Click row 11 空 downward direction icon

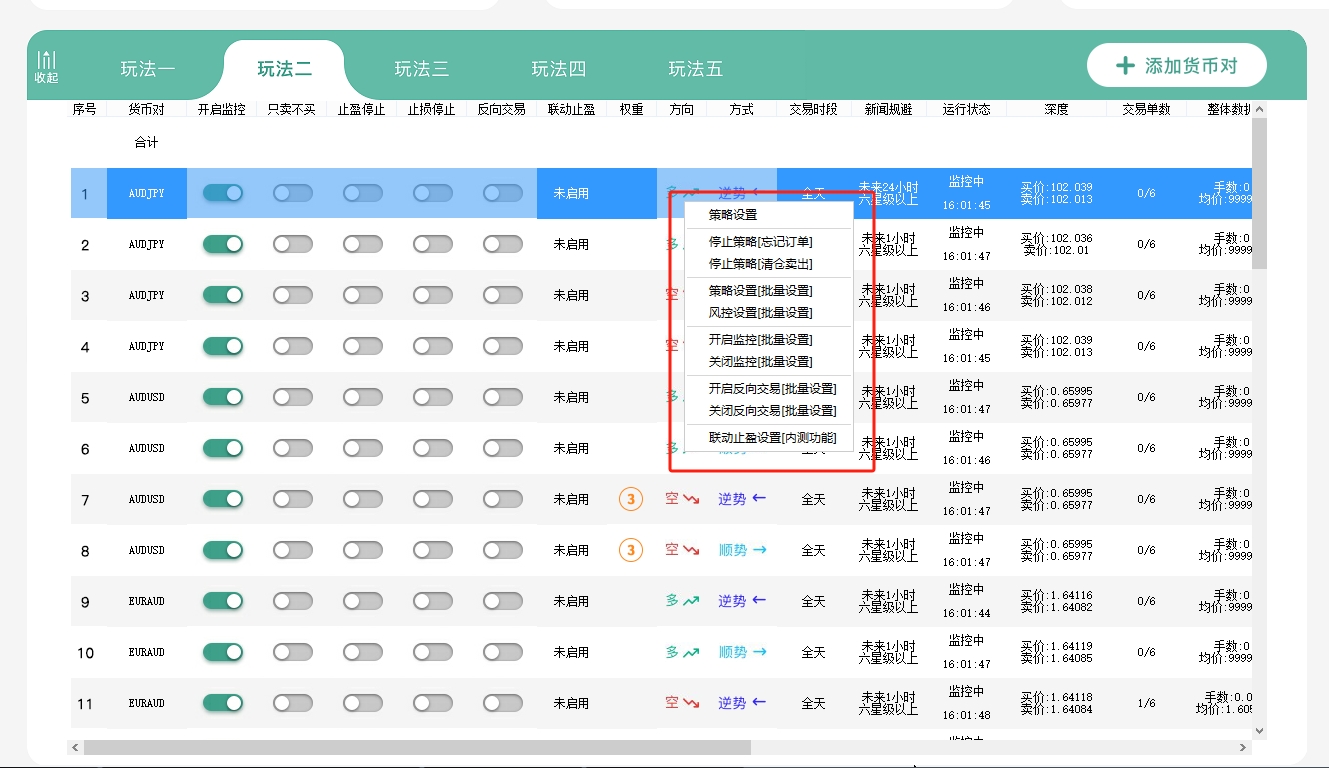pos(691,702)
